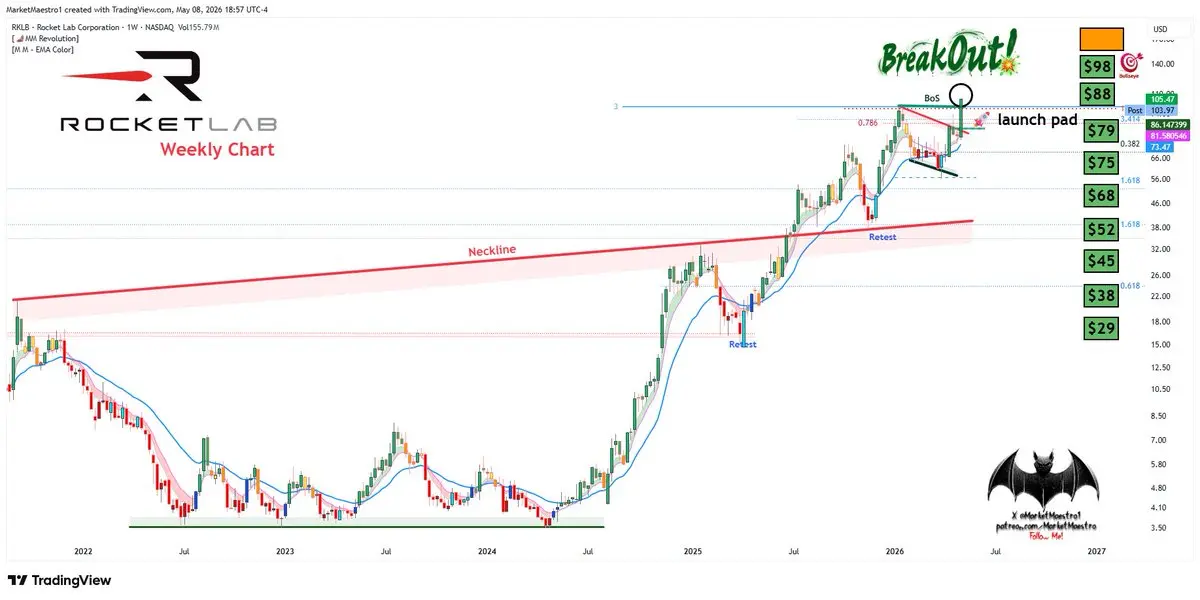1200x600 pixels.
Task: Click the 2022 label on time axis
Action: 83,551
